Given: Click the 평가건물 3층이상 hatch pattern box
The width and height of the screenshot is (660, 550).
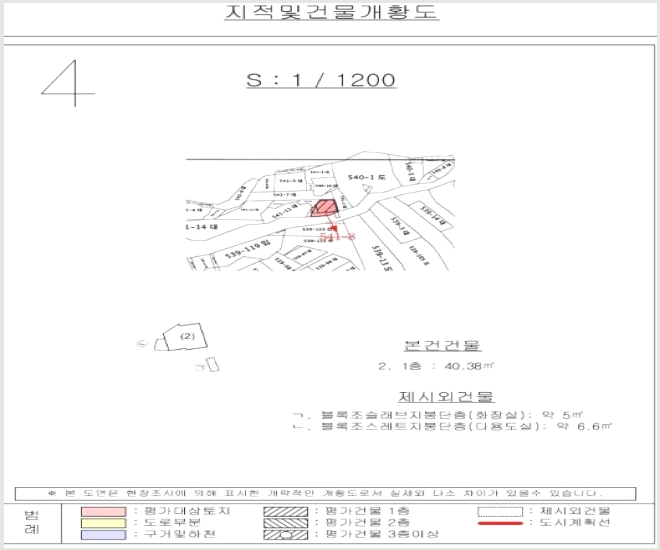Looking at the screenshot, I should tap(286, 535).
